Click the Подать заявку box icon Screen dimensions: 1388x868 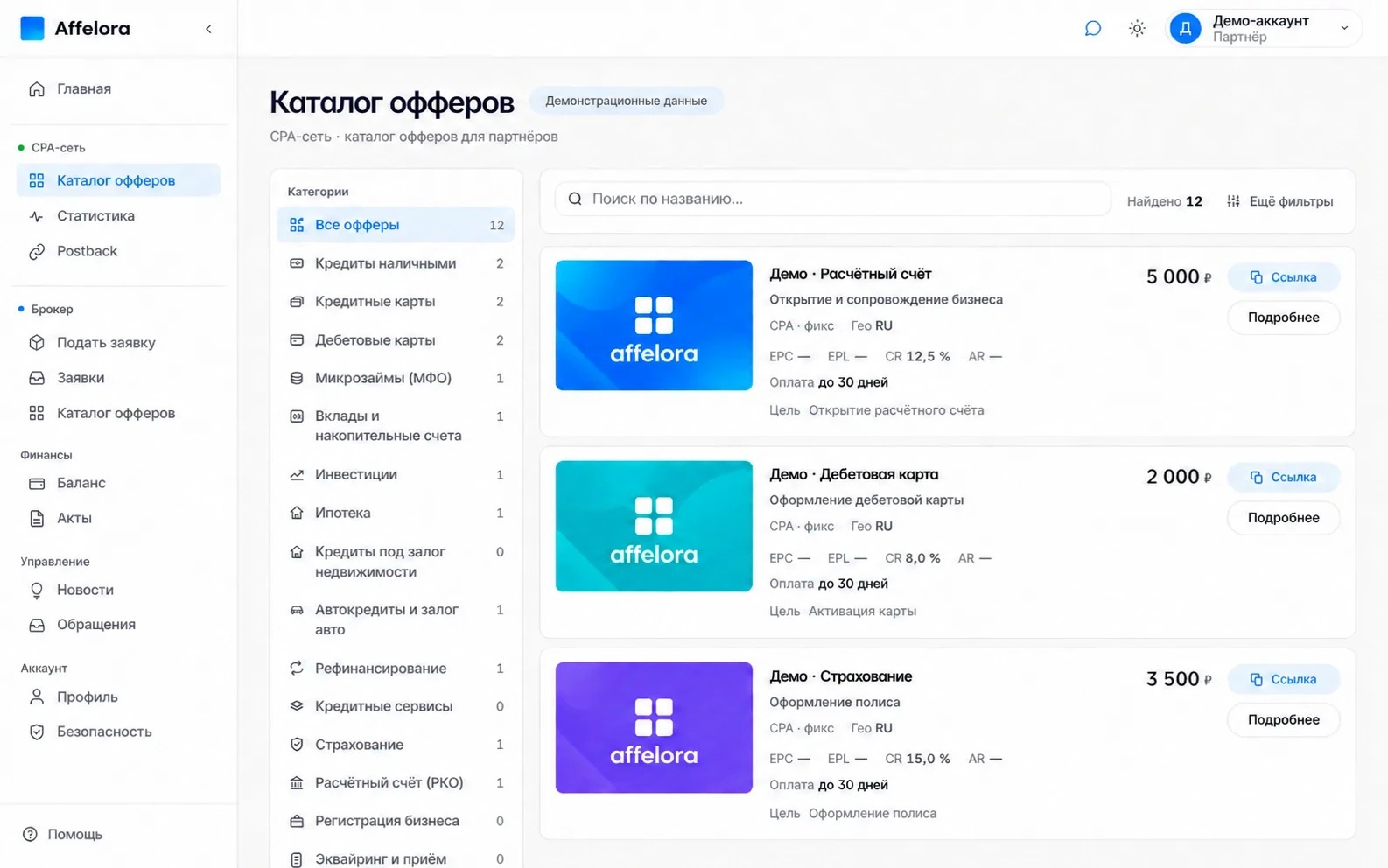[x=37, y=343]
